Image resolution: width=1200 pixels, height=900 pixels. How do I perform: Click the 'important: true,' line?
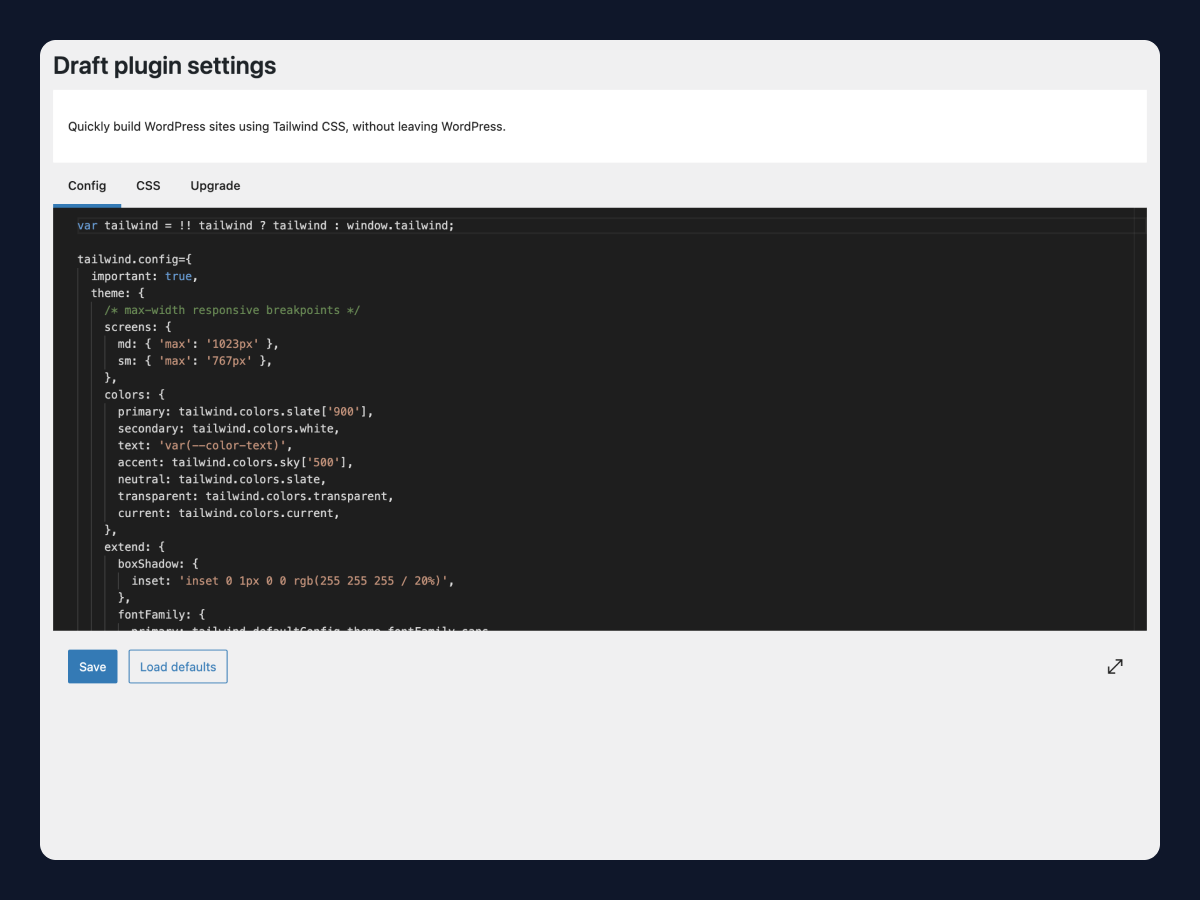point(145,276)
